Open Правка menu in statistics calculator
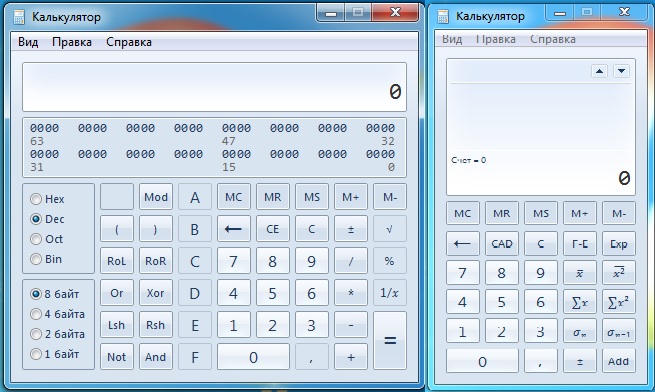655x392 pixels. pos(495,39)
